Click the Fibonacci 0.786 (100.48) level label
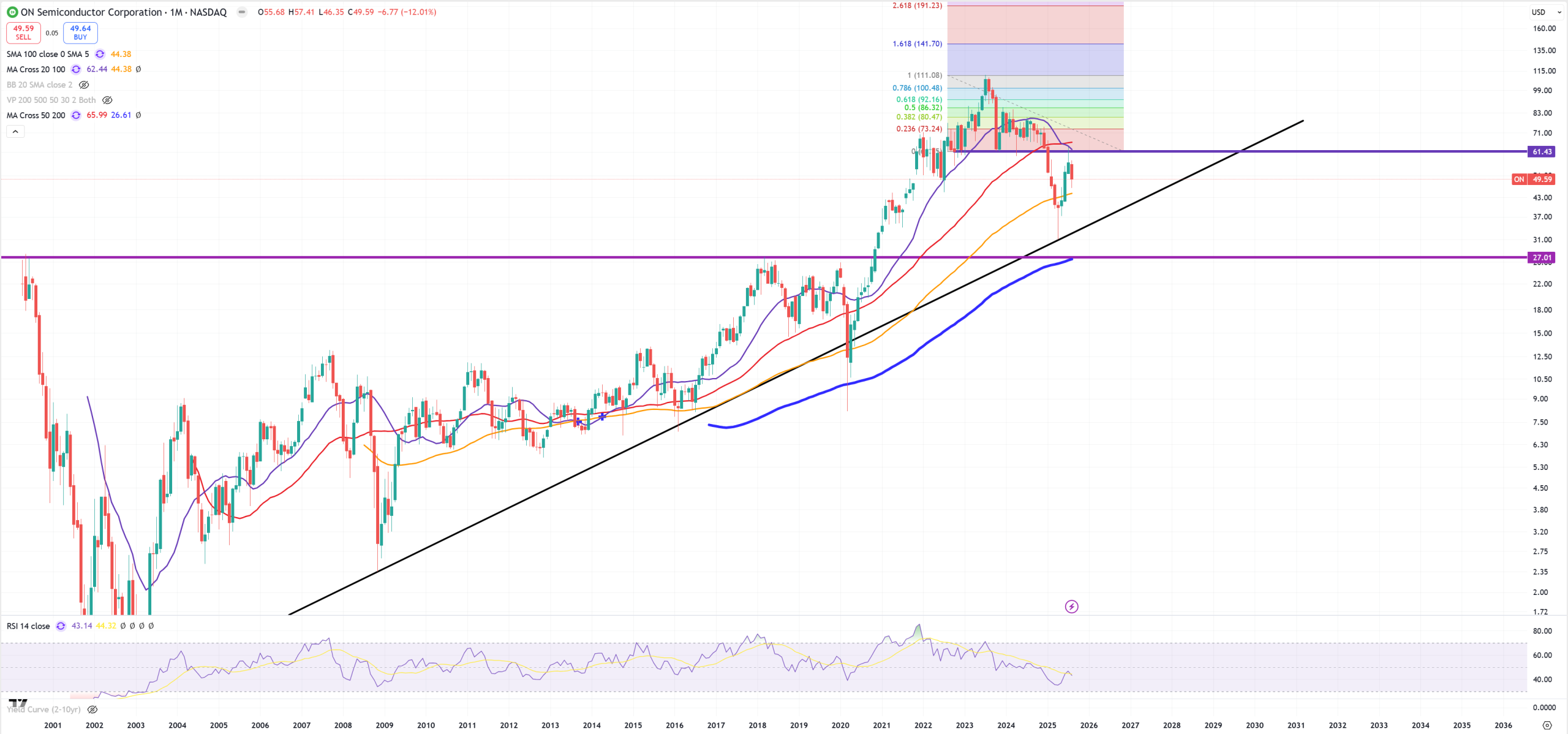 [917, 88]
